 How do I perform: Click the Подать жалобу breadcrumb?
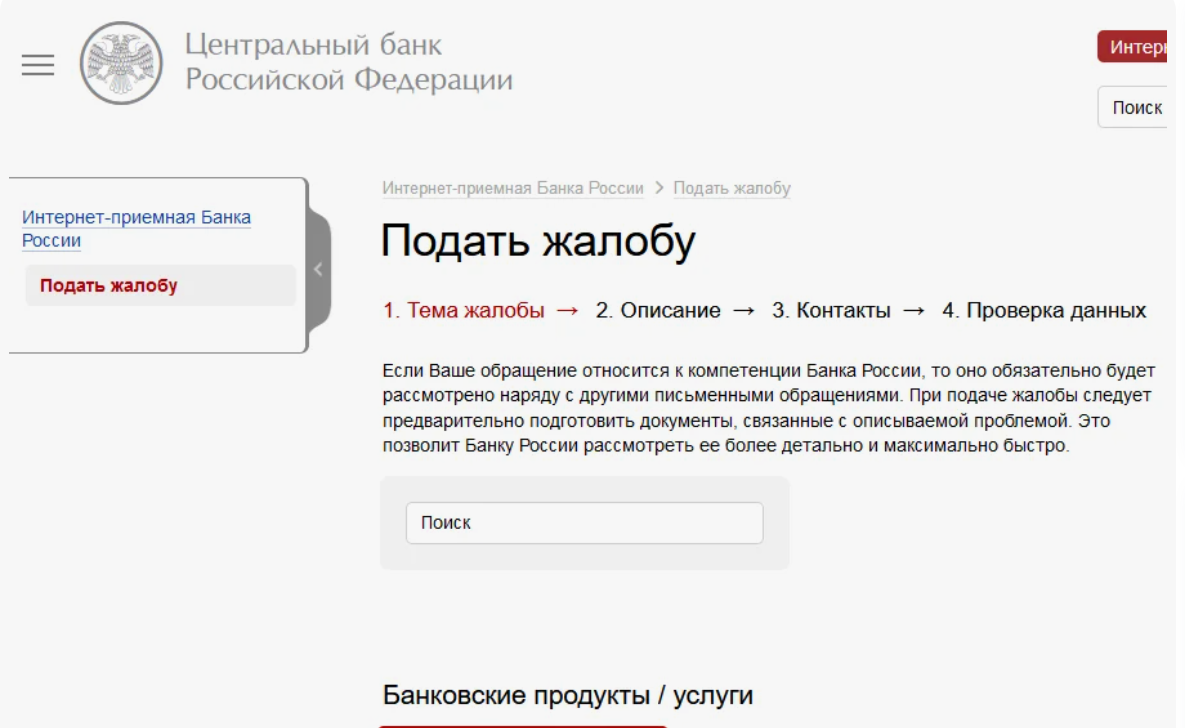tap(732, 186)
